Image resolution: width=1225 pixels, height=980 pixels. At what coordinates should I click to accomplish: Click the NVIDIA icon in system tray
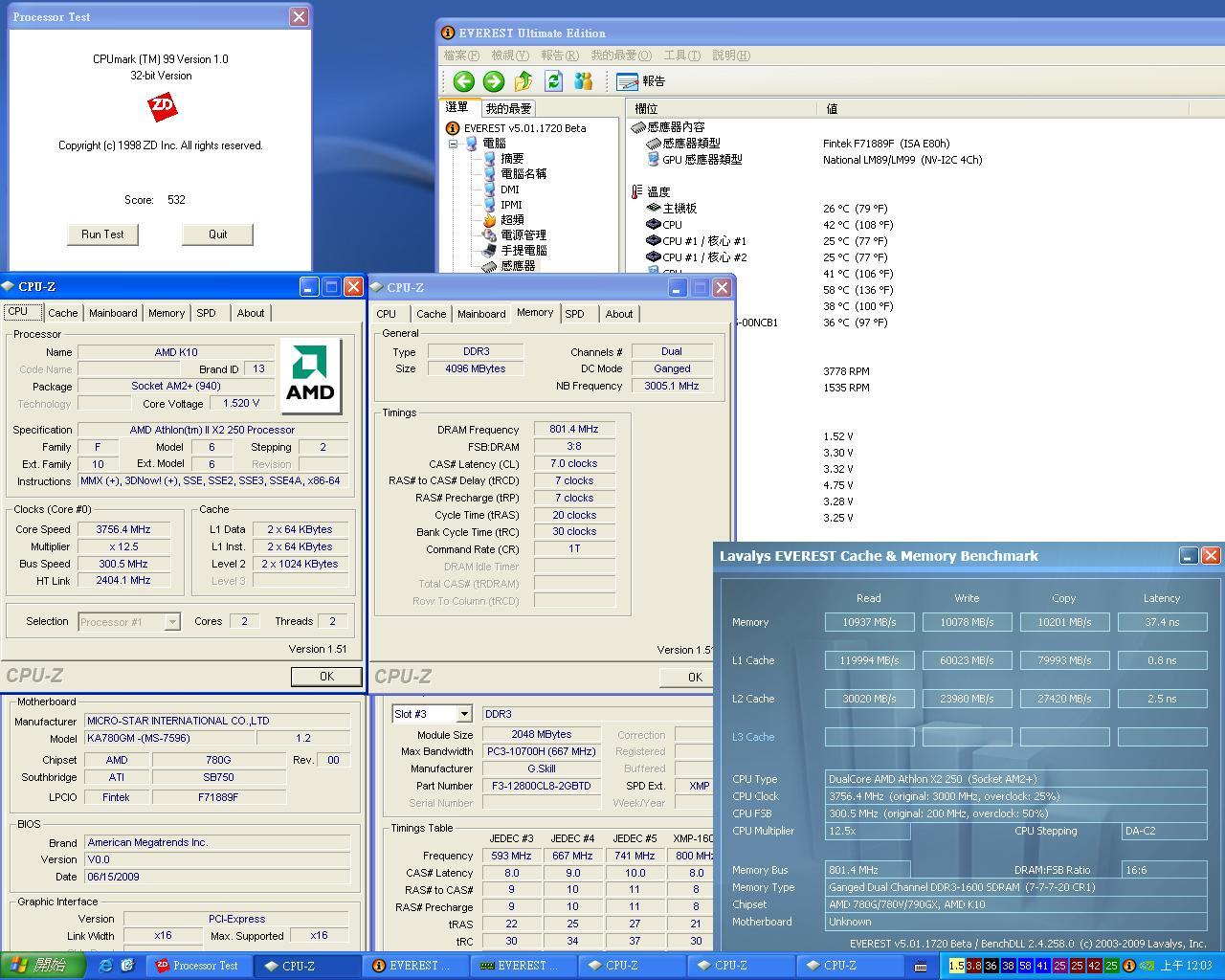[1147, 966]
